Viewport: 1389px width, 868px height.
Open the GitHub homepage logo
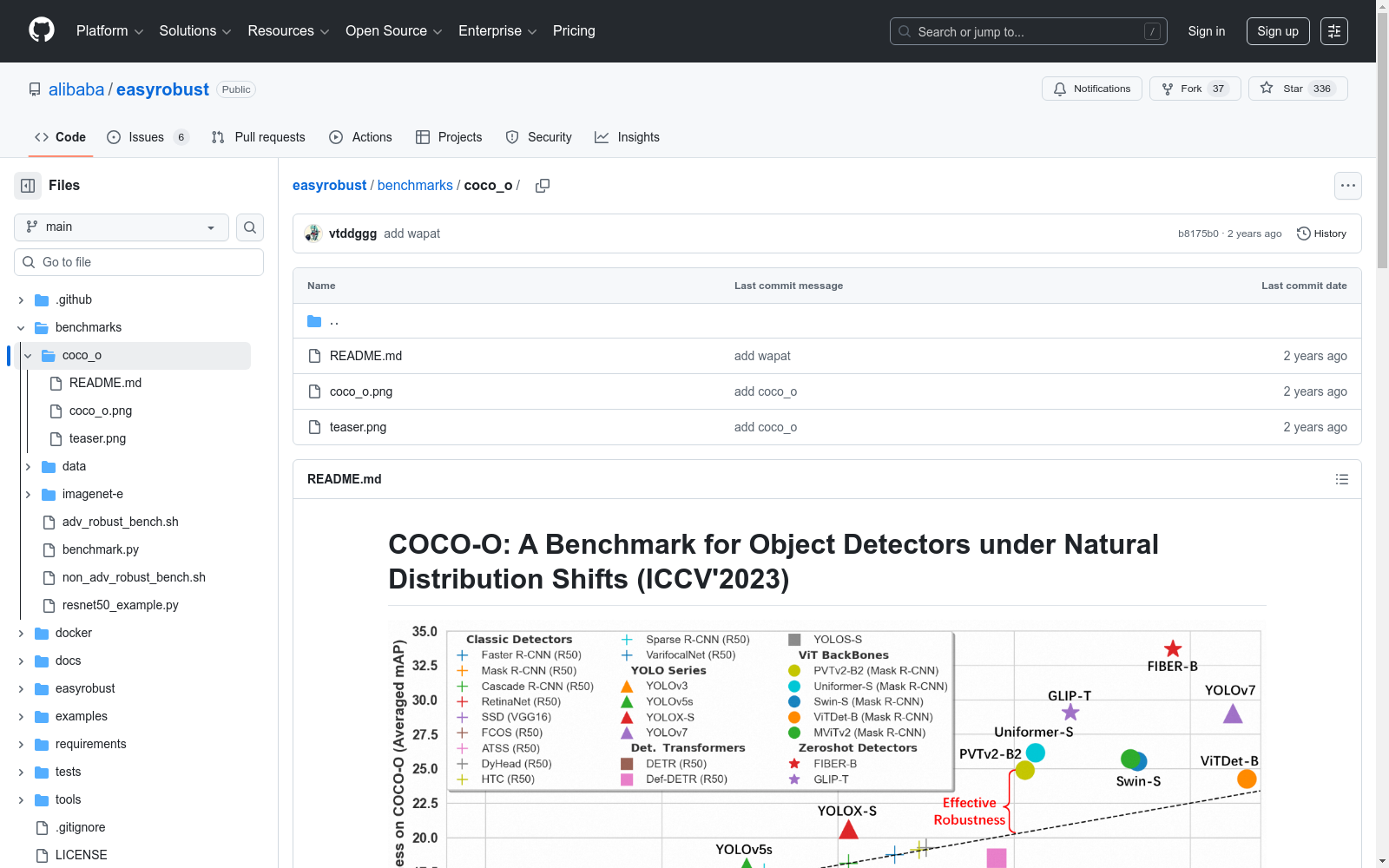(42, 30)
